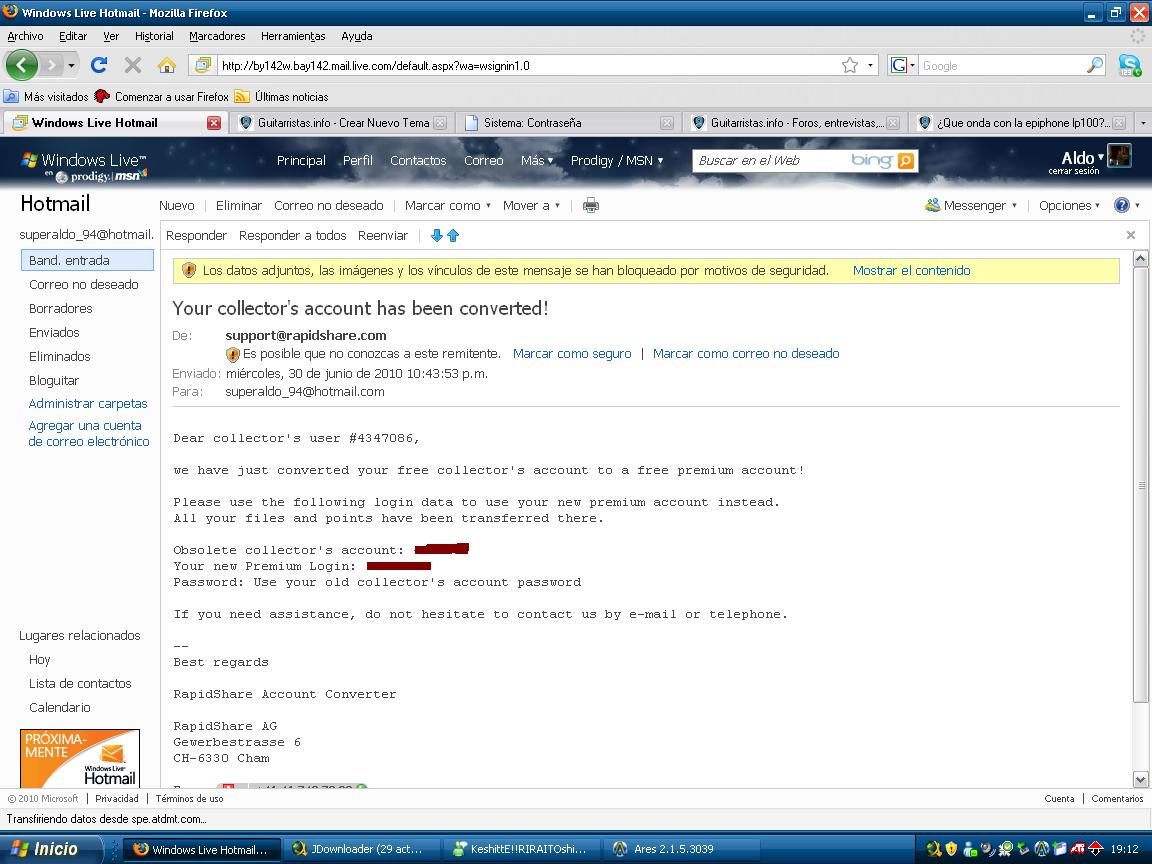This screenshot has height=864, width=1152.
Task: Open the back-forward history dropdown
Action: (x=71, y=65)
